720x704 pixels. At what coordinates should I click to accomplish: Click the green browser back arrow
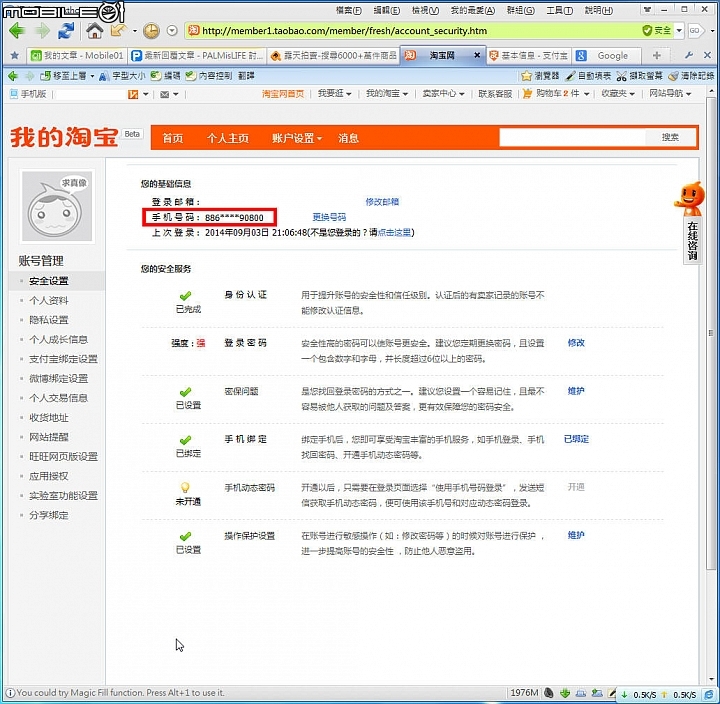17,31
